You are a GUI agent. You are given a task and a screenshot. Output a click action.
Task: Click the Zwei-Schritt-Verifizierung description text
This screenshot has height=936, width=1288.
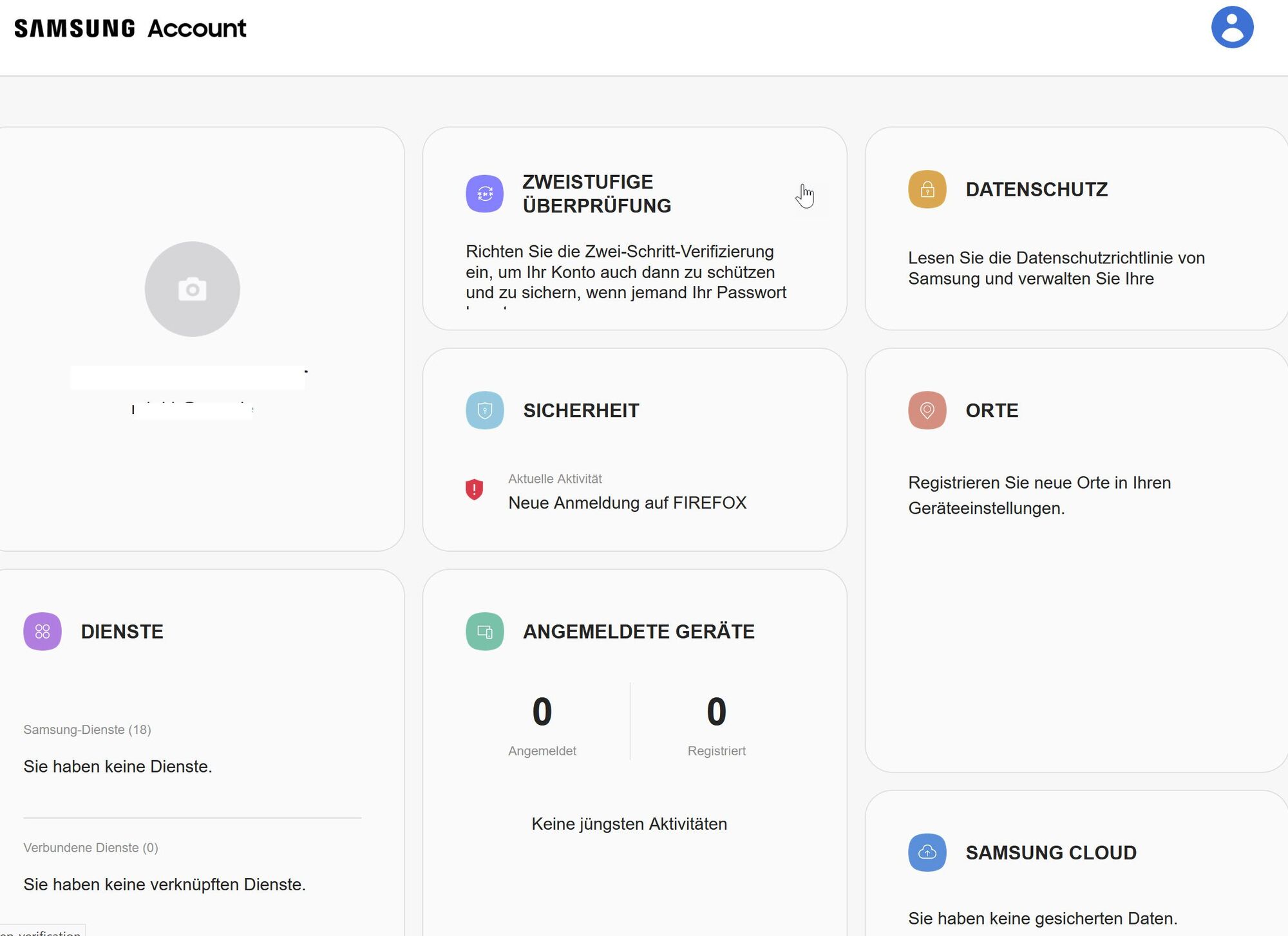pyautogui.click(x=626, y=276)
